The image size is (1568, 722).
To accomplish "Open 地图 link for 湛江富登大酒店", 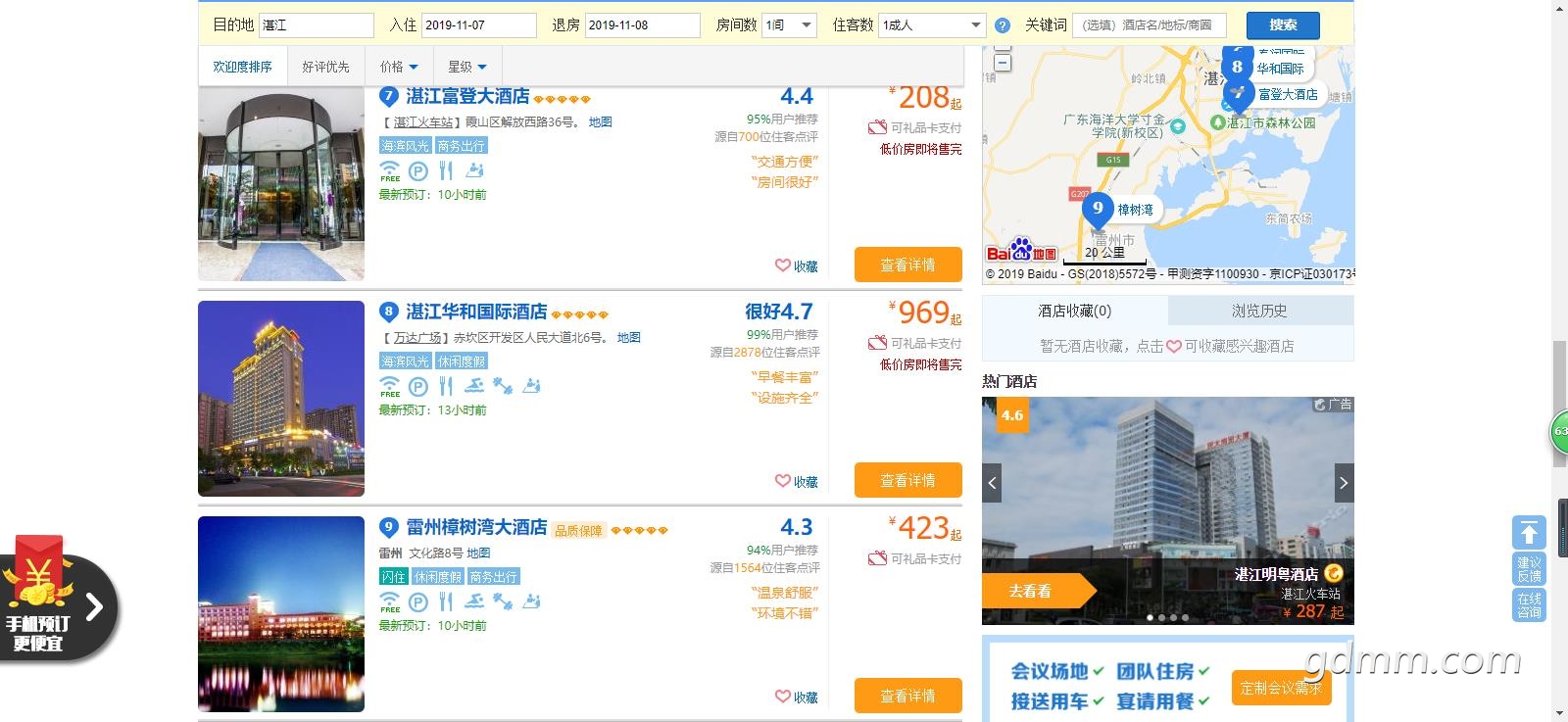I will click(x=601, y=121).
